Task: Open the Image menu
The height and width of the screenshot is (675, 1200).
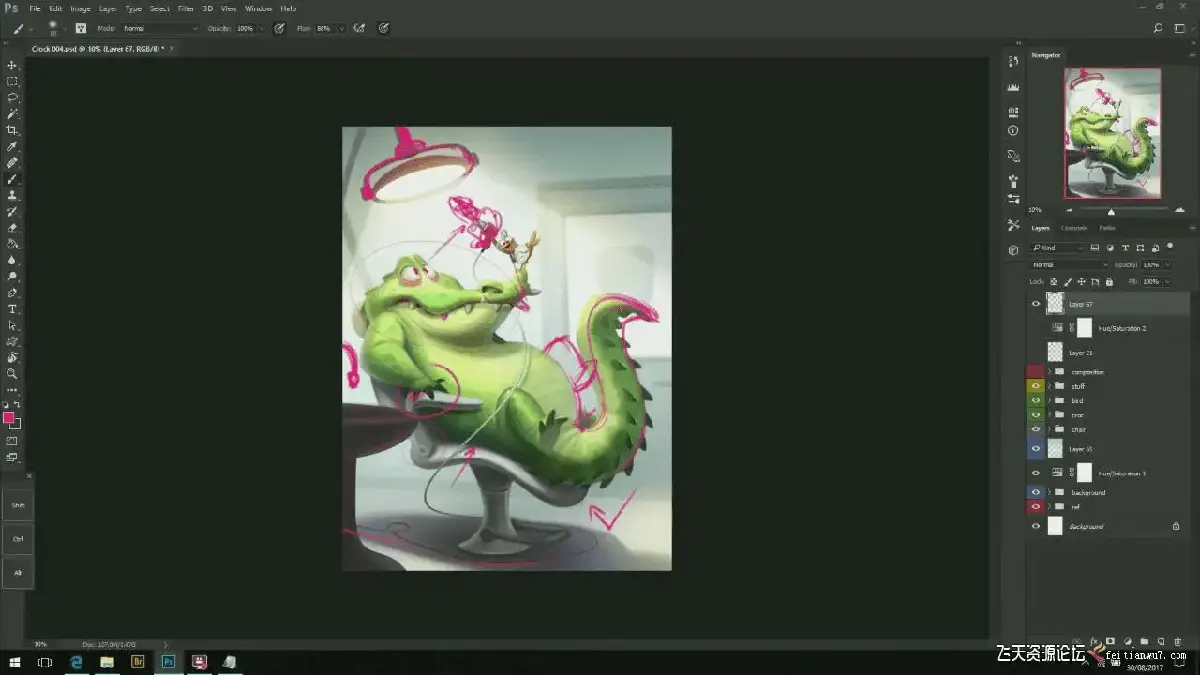Action: (x=80, y=8)
